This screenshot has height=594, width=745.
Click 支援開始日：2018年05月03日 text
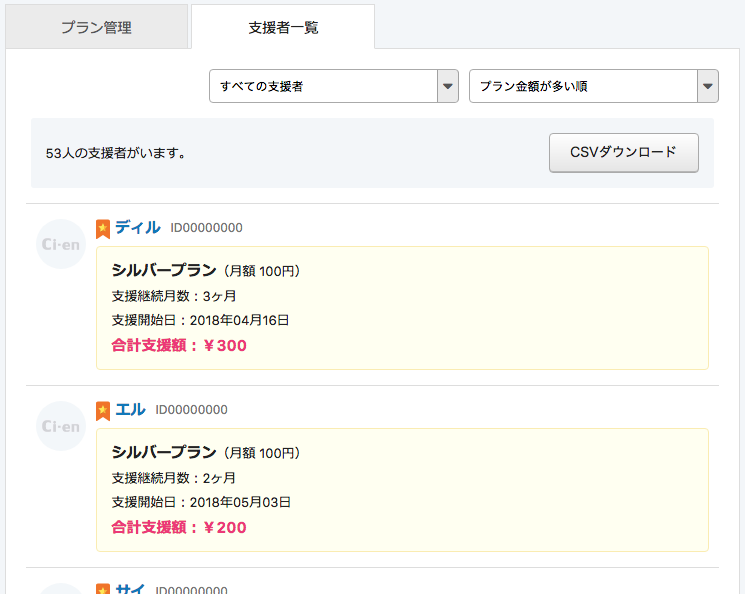(201, 502)
